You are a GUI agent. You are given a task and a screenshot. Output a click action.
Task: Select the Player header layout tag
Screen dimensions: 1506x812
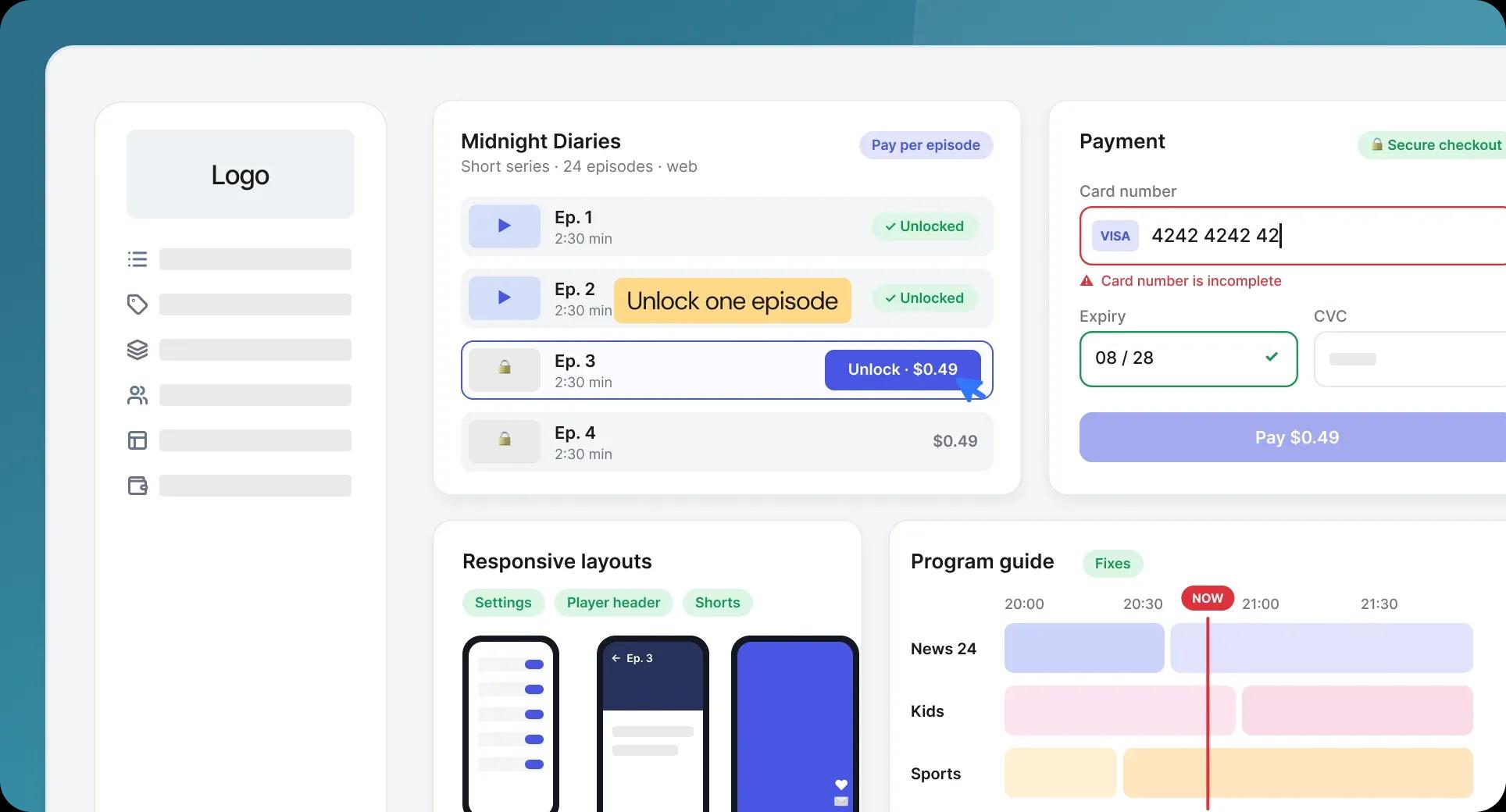point(613,603)
